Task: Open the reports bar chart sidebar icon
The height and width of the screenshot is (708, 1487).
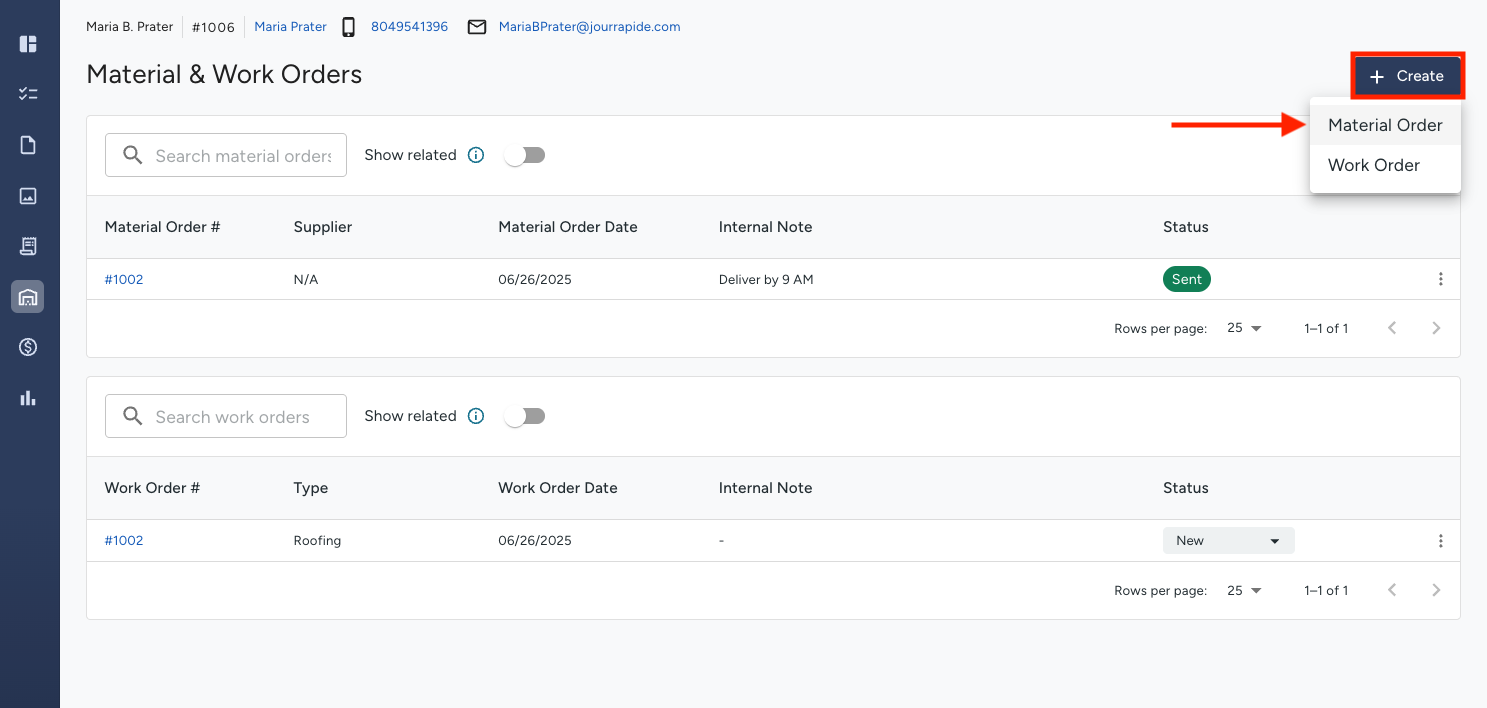Action: [28, 398]
